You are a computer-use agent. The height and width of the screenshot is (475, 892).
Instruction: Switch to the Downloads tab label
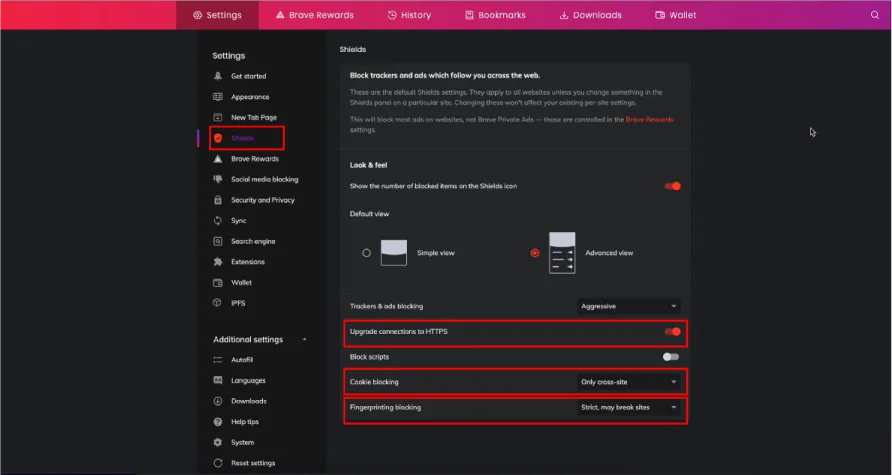coord(597,15)
